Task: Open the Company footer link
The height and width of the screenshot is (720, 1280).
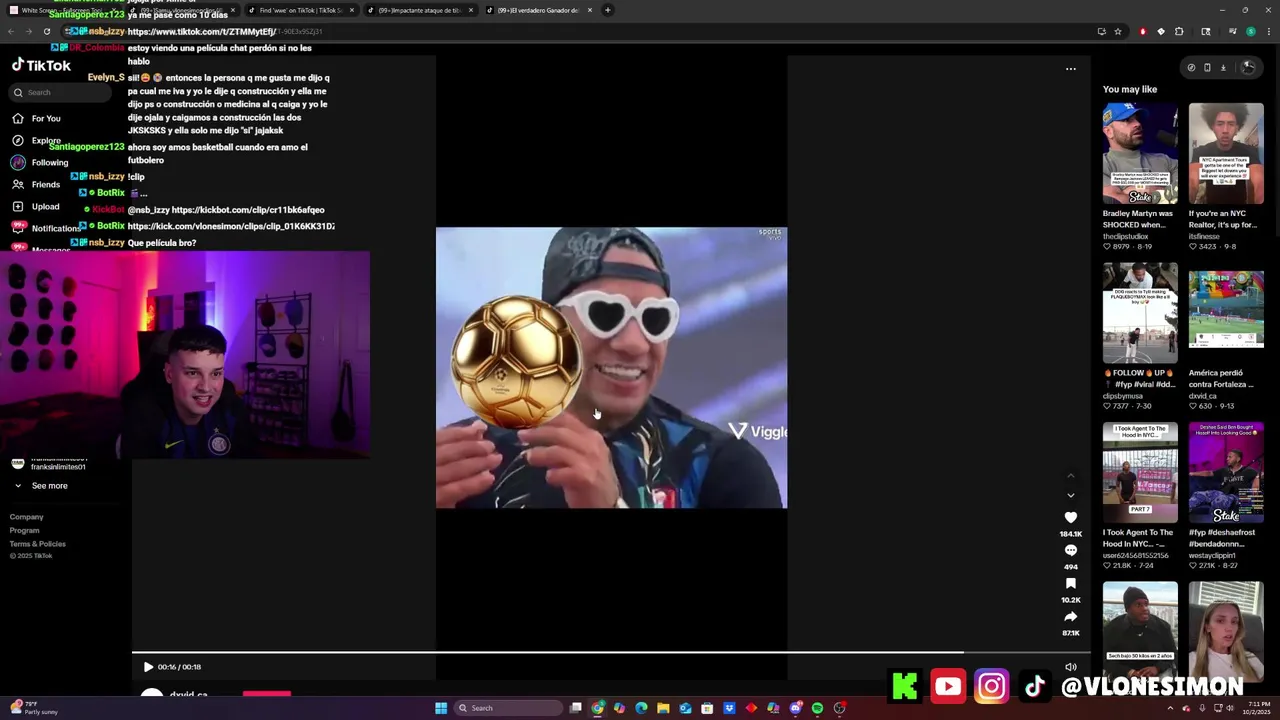Action: click(27, 517)
